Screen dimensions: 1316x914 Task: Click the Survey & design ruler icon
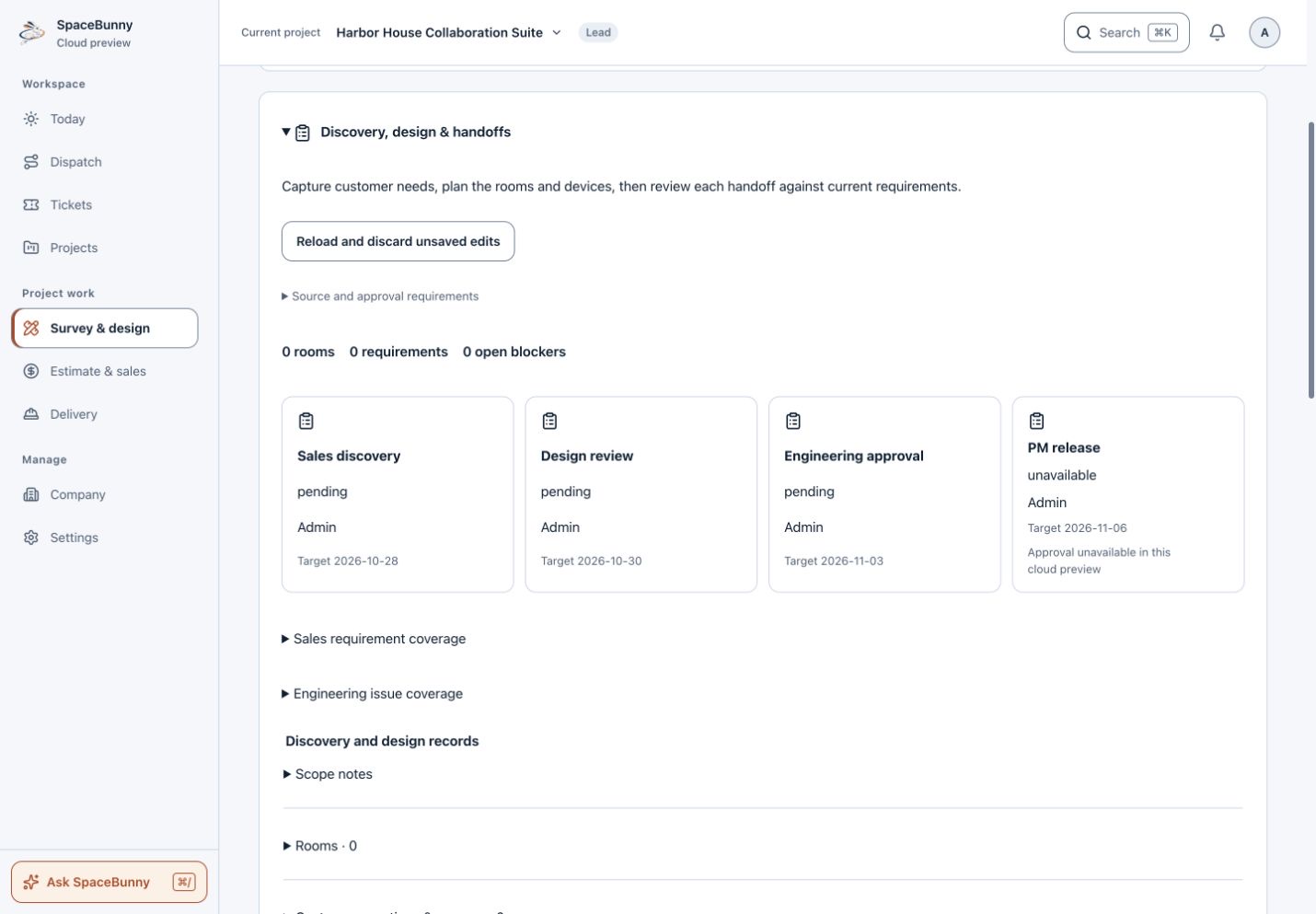[x=31, y=329]
